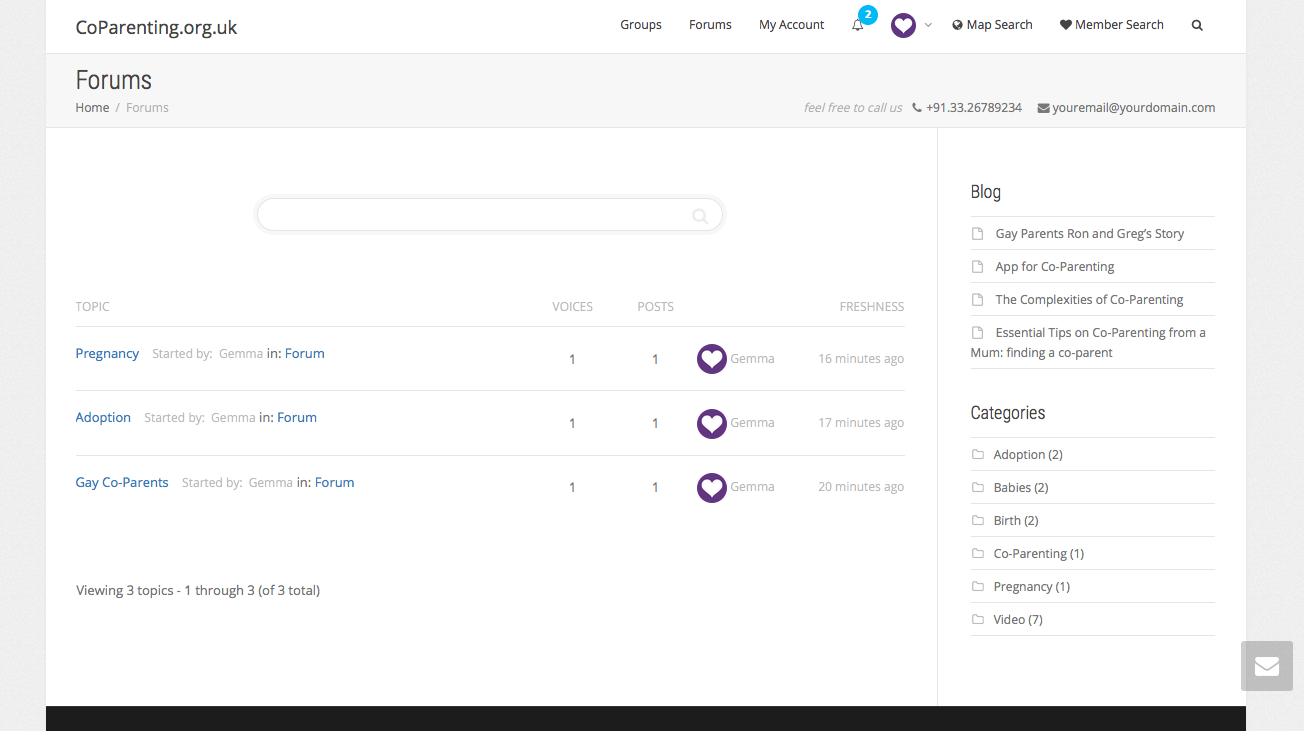Open Member Search page
This screenshot has width=1304, height=731.
coord(1112,25)
